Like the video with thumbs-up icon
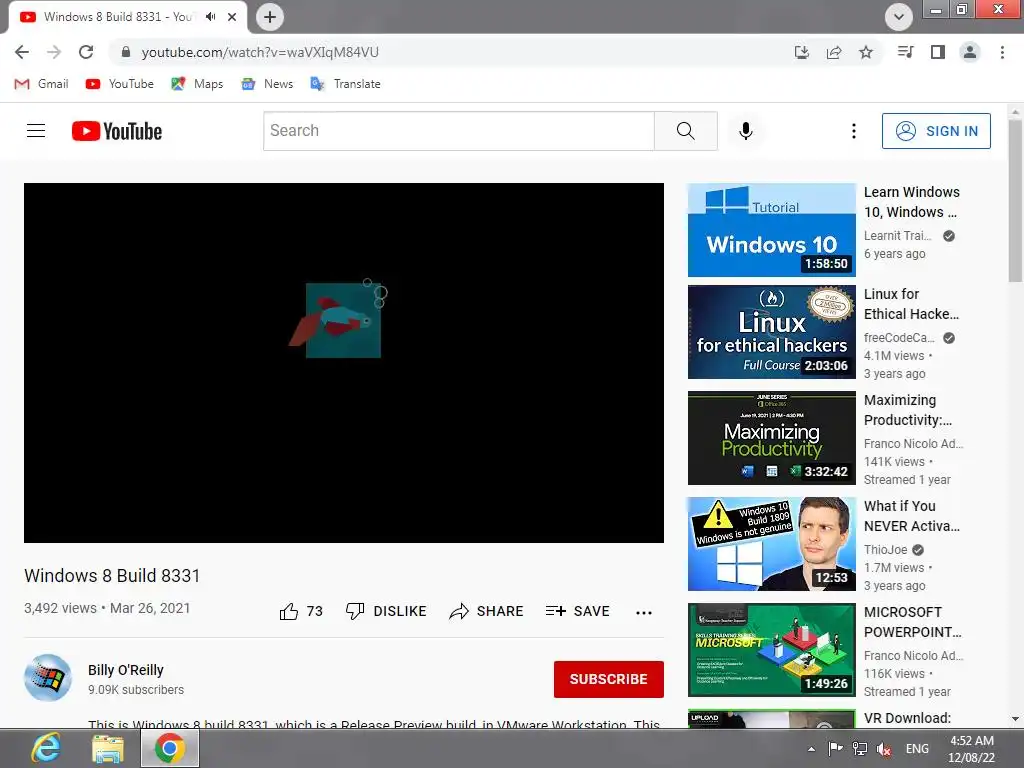Image resolution: width=1024 pixels, height=768 pixels. click(289, 611)
